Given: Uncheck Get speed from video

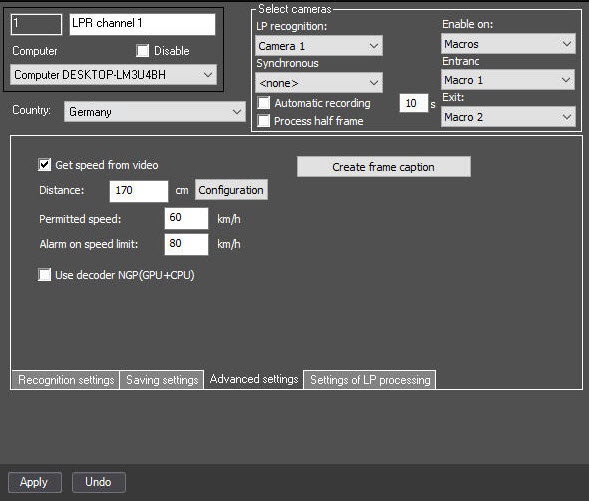Looking at the screenshot, I should point(44,164).
